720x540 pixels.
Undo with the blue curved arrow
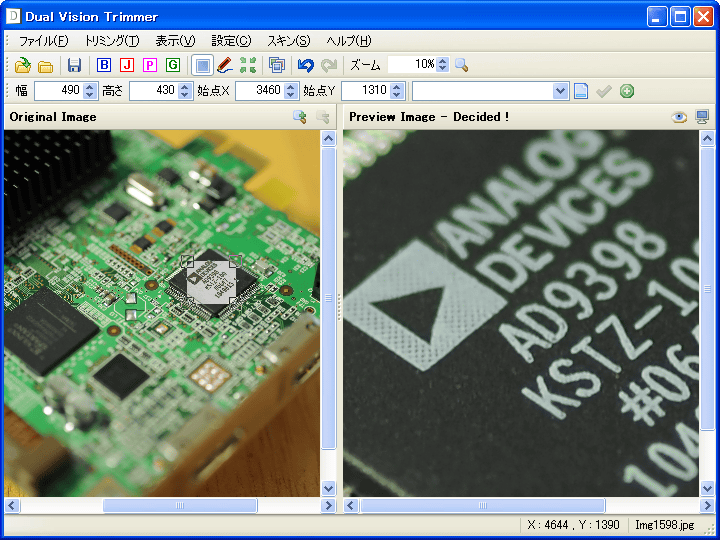pyautogui.click(x=306, y=65)
